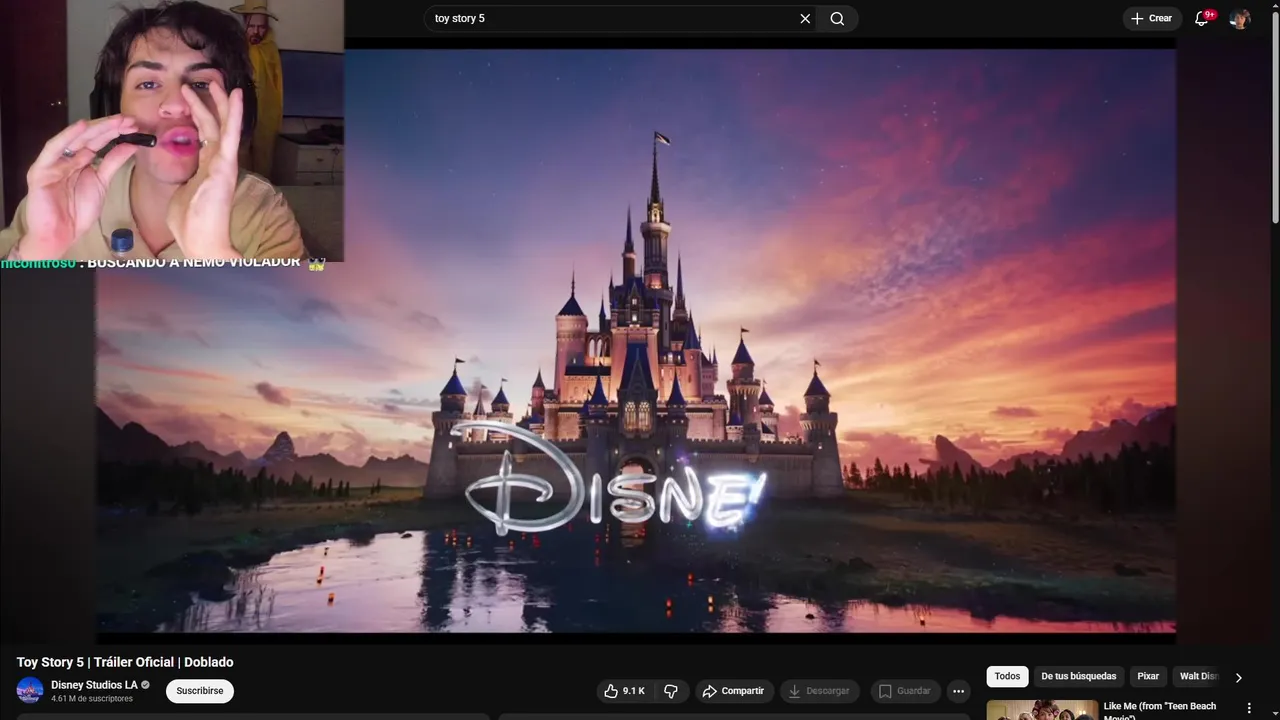Click the Disney castle video player
1280x720 pixels.
pyautogui.click(x=635, y=340)
